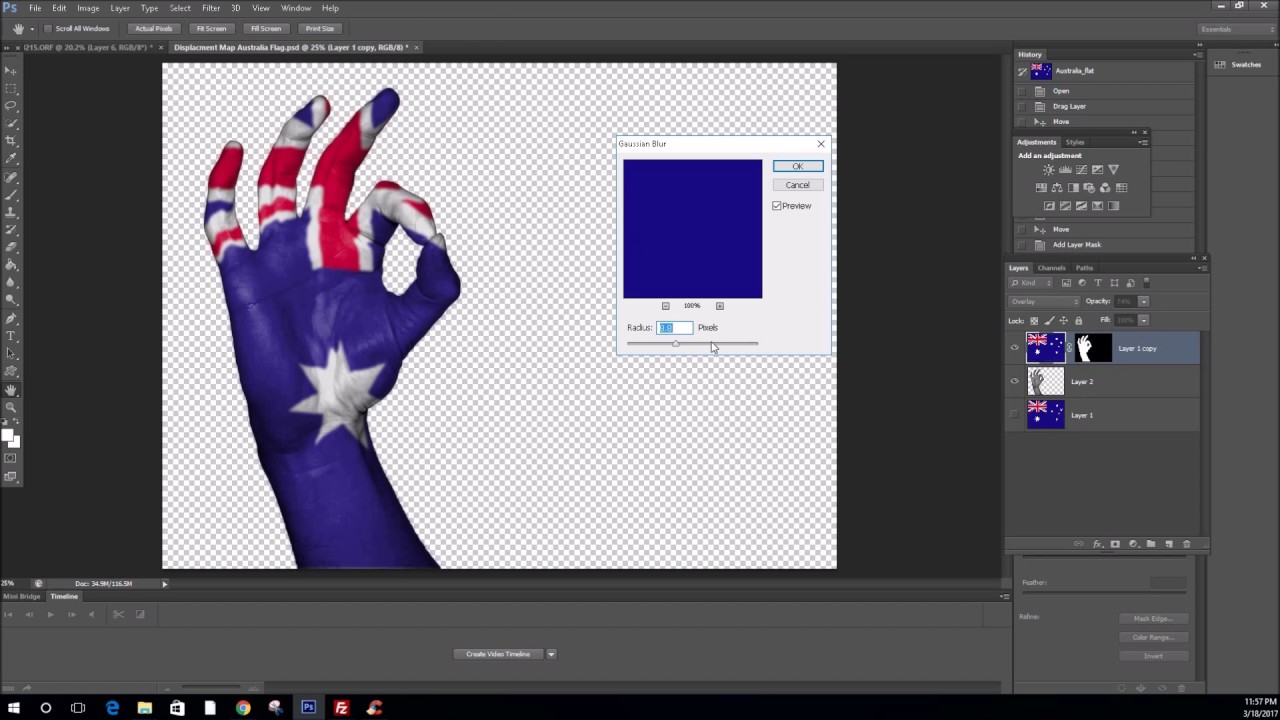This screenshot has width=1280, height=720.
Task: Select the Eraser tool
Action: (x=11, y=247)
